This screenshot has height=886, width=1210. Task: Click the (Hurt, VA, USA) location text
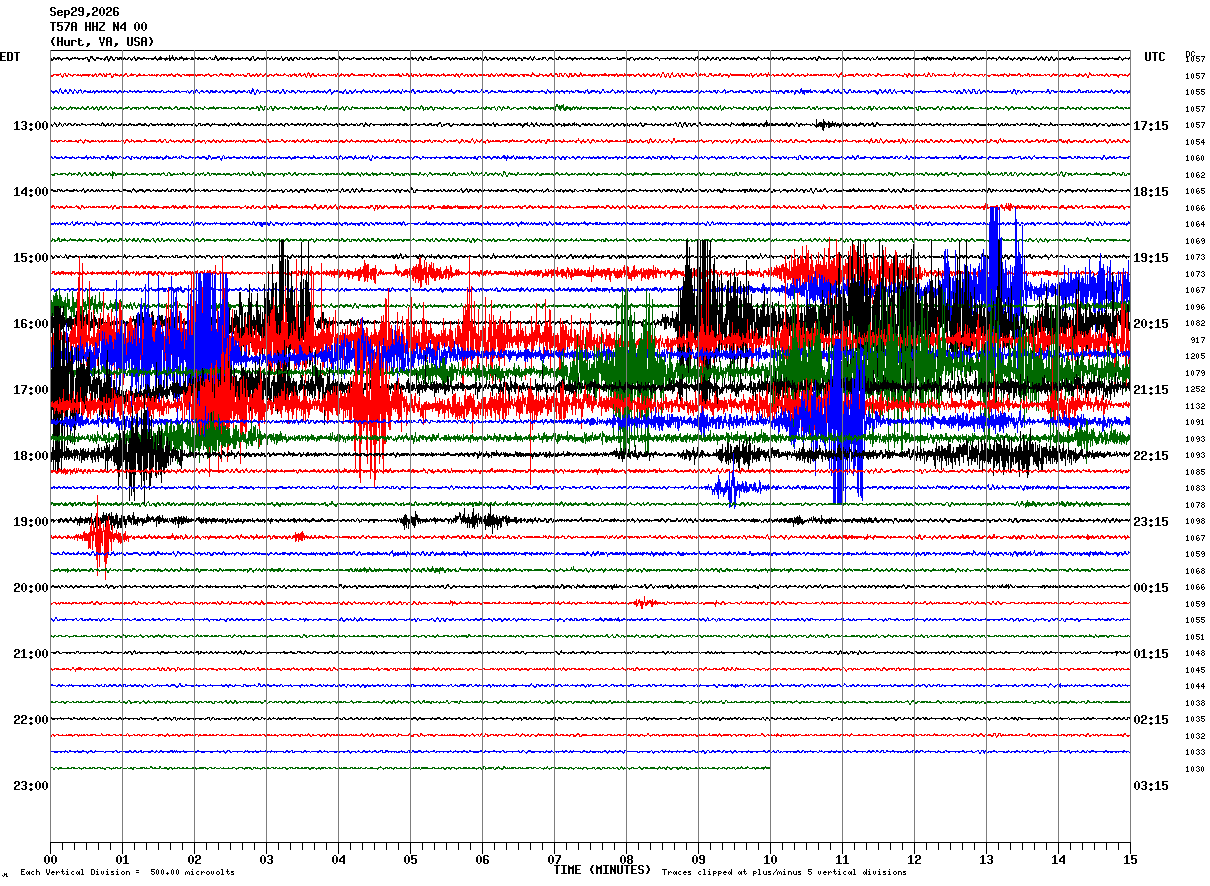coord(102,42)
